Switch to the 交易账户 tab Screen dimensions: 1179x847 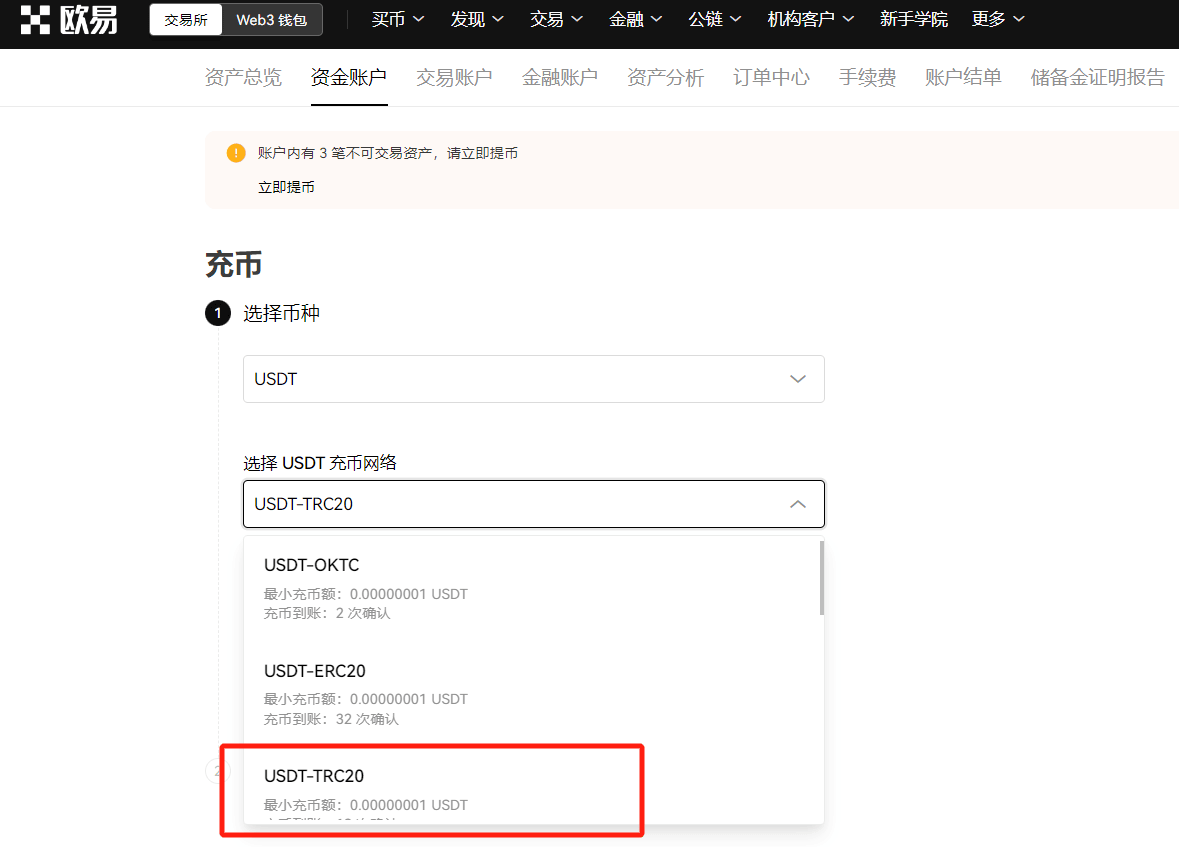coord(454,77)
